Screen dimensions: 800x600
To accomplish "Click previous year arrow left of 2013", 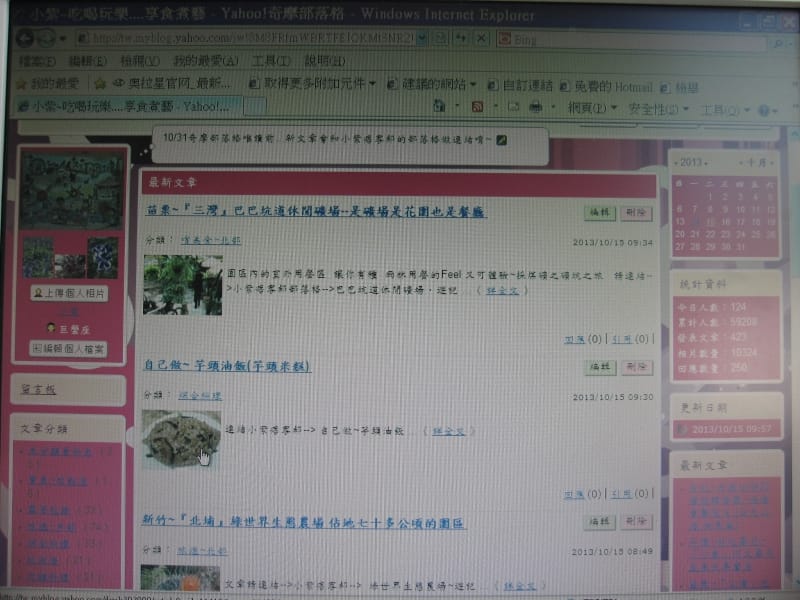I will tap(676, 163).
